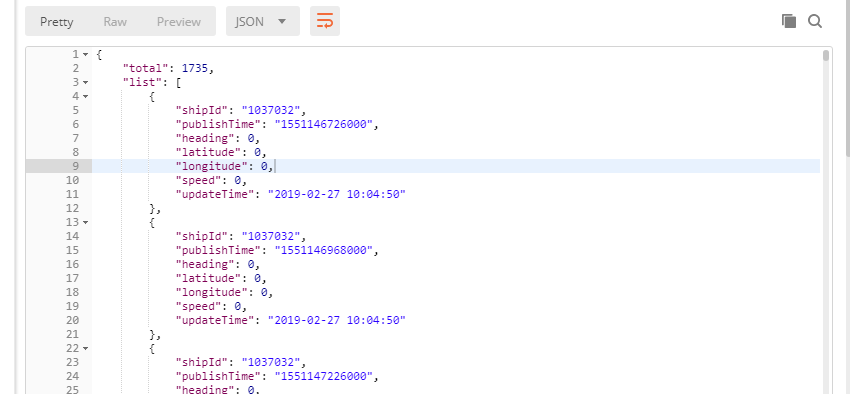Click "speed" key on line 19
850x394 pixels.
(x=198, y=307)
